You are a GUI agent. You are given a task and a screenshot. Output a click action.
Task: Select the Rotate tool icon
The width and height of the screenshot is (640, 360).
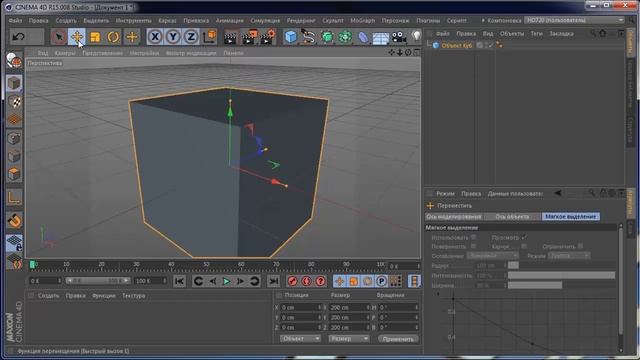pos(113,37)
